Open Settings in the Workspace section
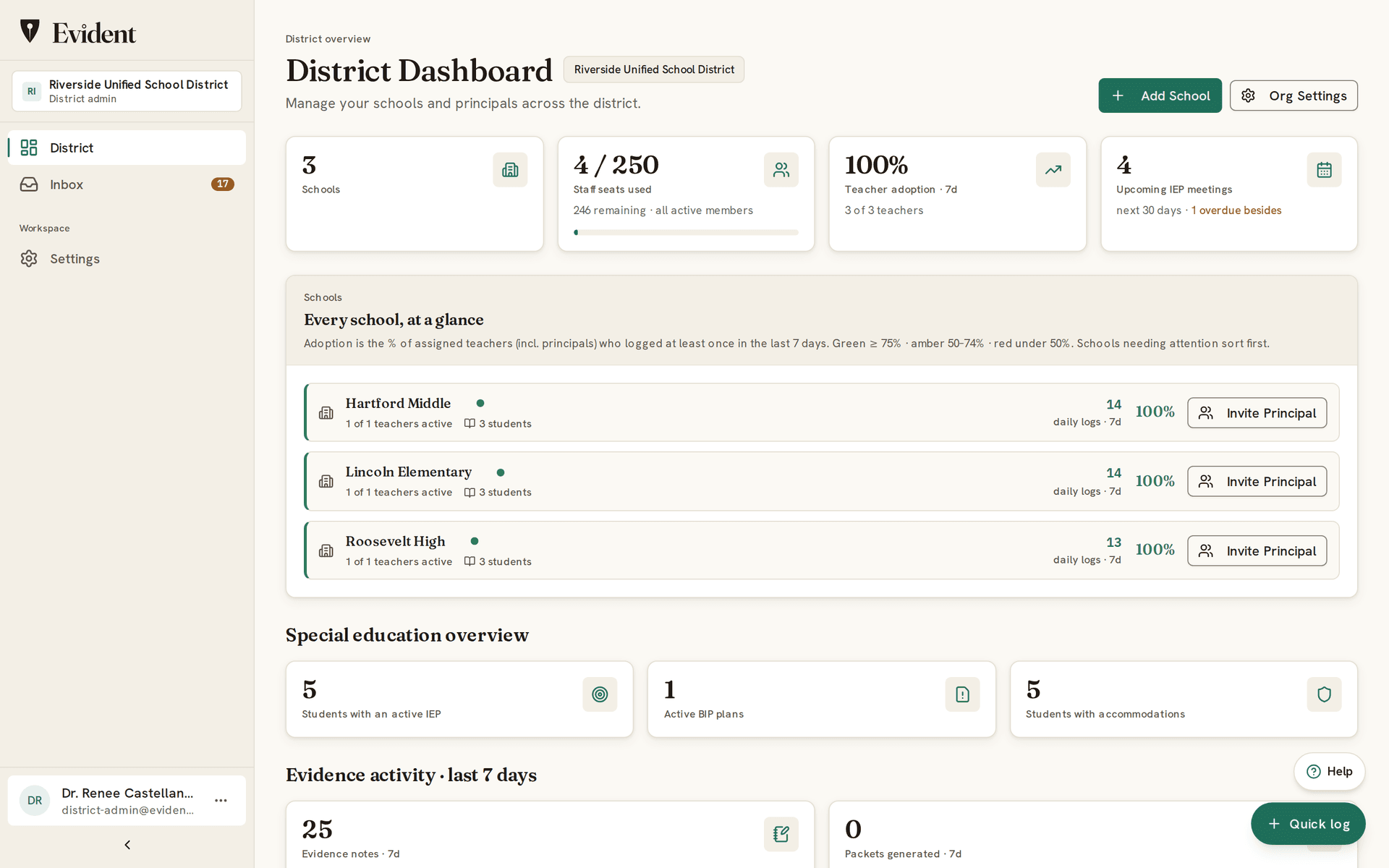1389x868 pixels. click(127, 258)
